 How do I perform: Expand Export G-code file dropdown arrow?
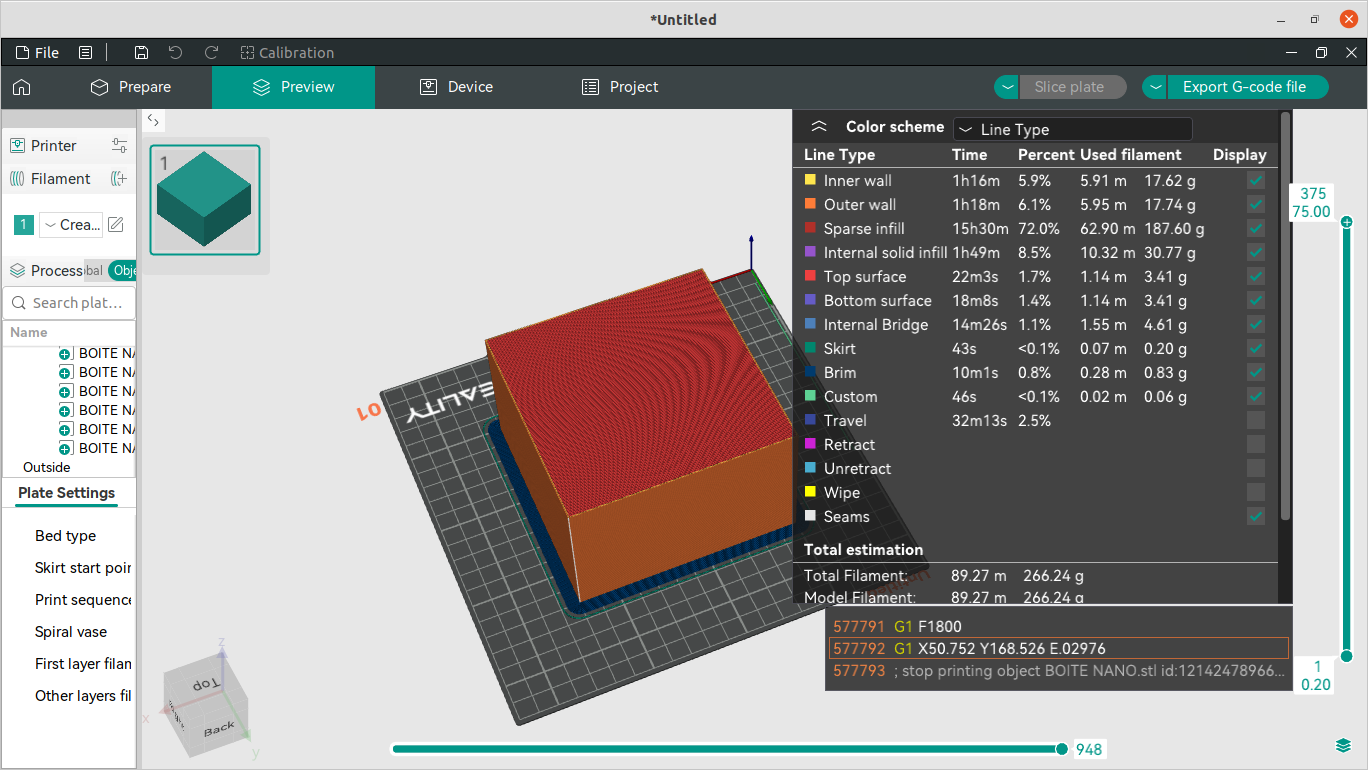click(x=1155, y=87)
